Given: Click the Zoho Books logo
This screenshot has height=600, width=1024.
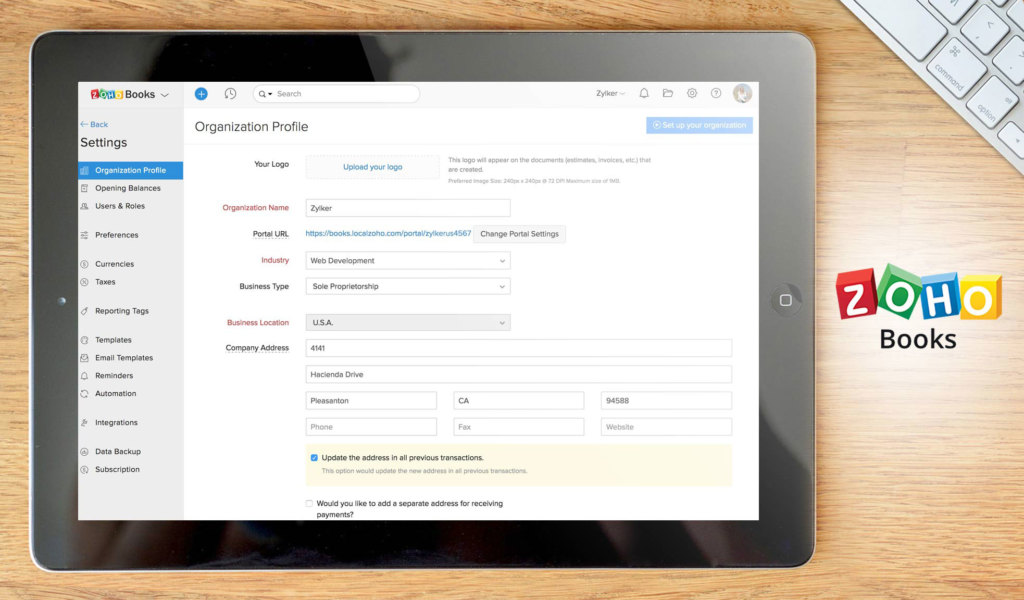Looking at the screenshot, I should pos(123,94).
